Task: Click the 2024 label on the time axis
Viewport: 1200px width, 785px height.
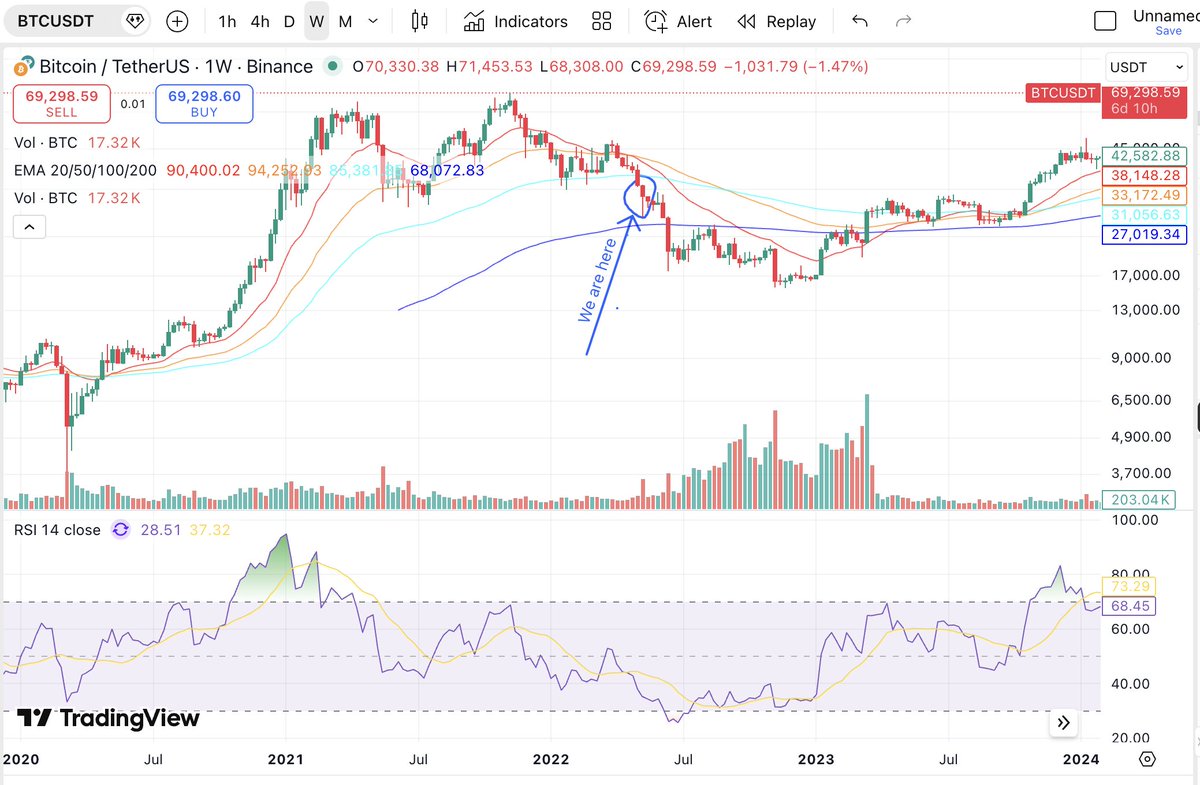Action: 1082,760
